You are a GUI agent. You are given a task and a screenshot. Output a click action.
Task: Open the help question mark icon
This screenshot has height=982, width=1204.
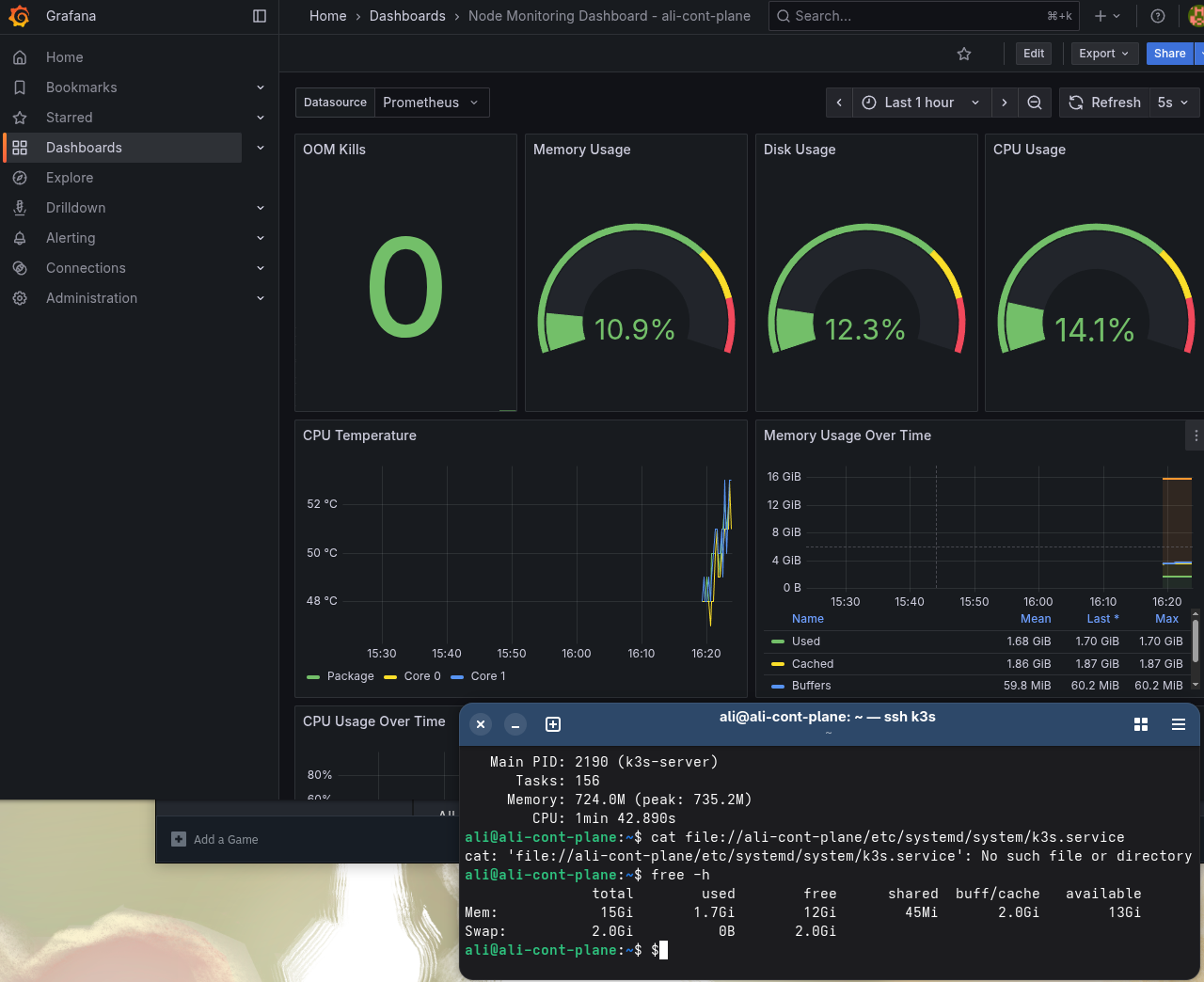point(1158,16)
